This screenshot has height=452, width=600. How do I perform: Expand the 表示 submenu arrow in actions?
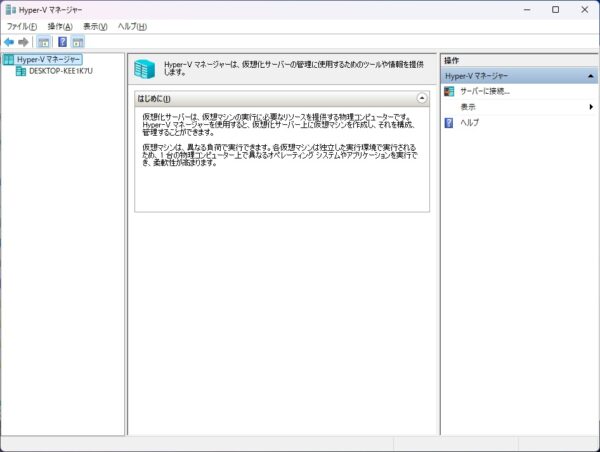[x=591, y=107]
